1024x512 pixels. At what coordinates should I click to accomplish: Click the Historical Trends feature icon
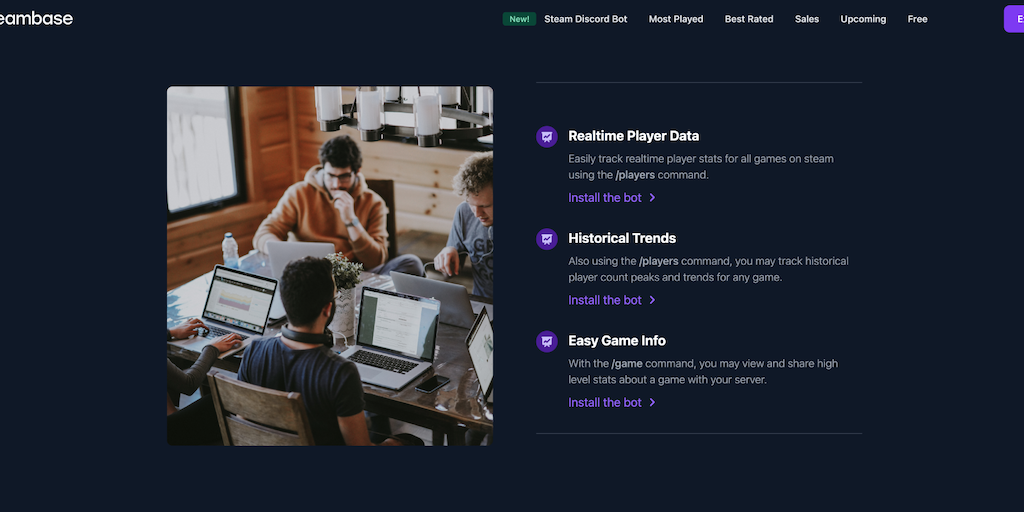pyautogui.click(x=547, y=239)
